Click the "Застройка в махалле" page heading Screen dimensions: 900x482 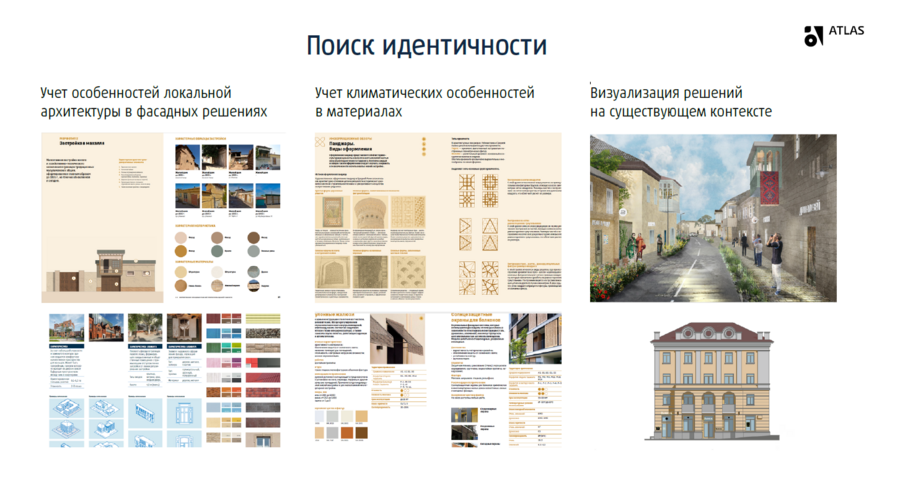[82, 143]
